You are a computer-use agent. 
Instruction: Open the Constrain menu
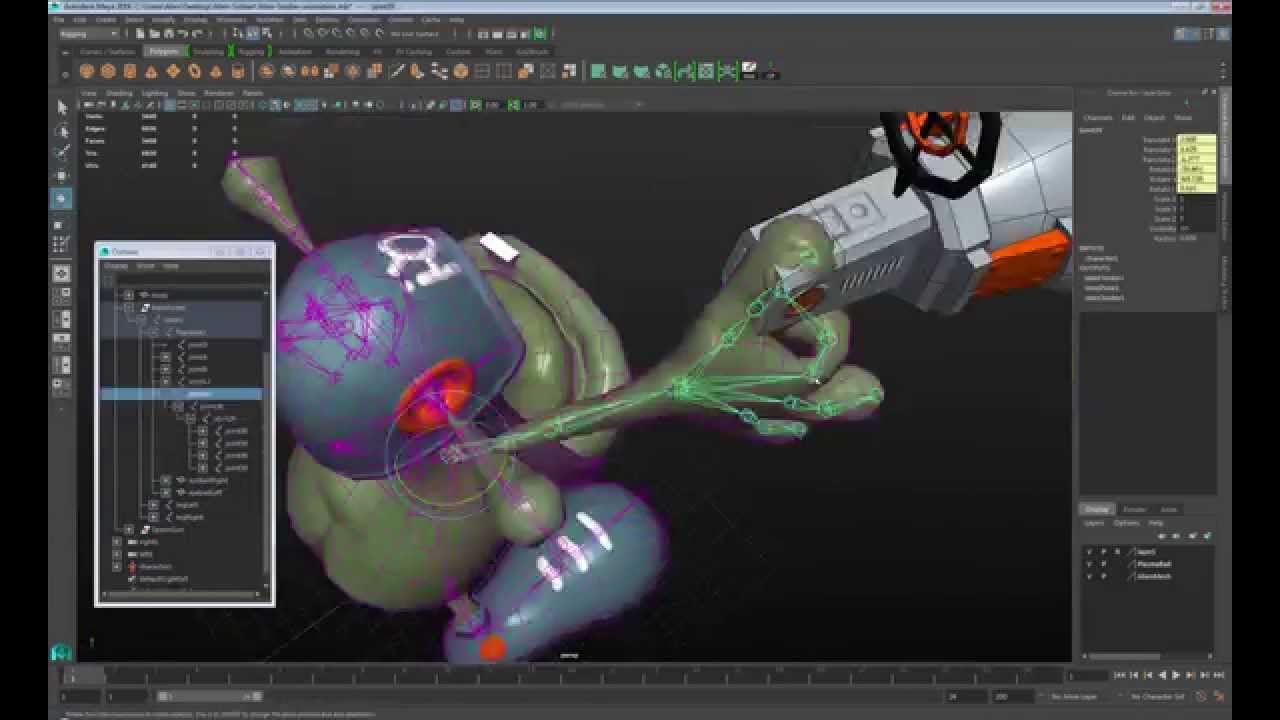[364, 19]
